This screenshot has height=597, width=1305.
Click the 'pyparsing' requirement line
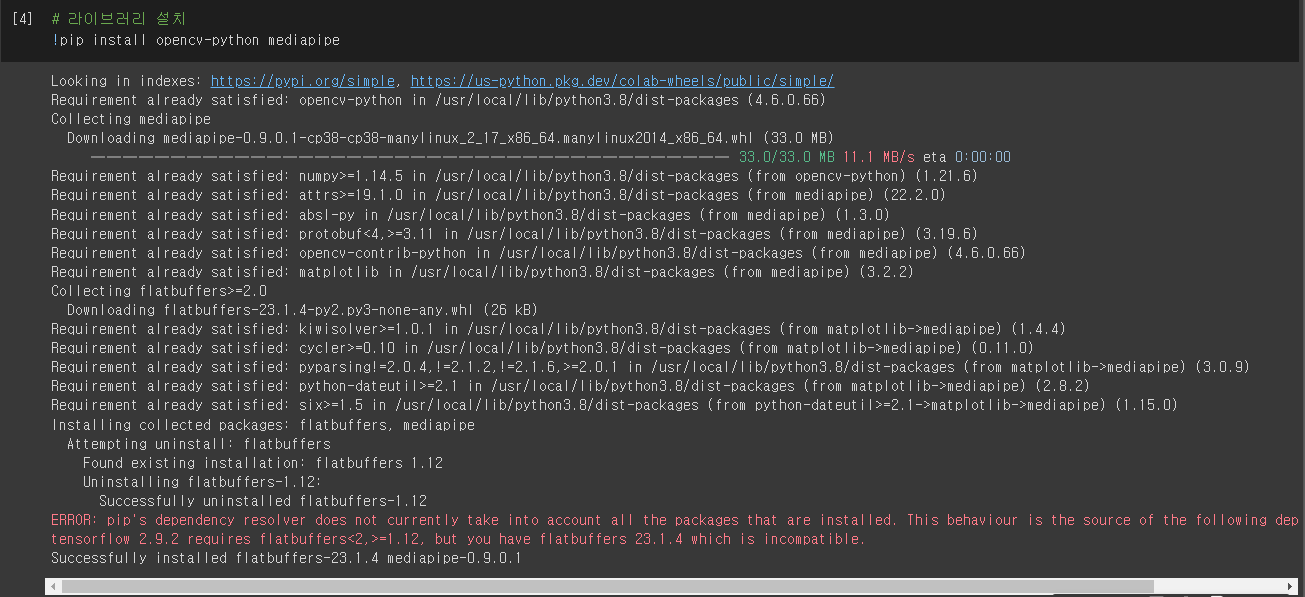pyautogui.click(x=650, y=366)
